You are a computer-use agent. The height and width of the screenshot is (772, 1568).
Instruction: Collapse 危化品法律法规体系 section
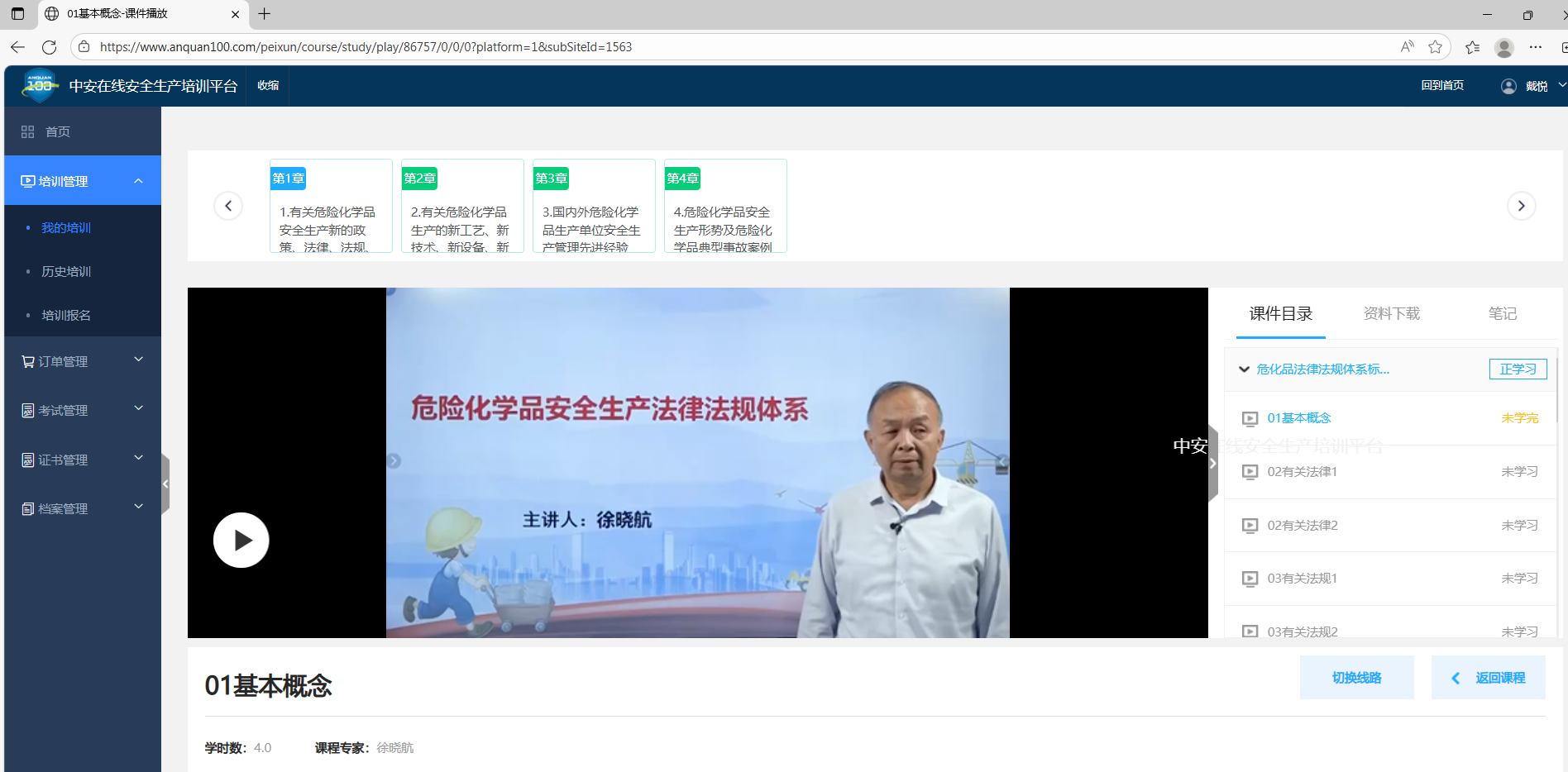[x=1244, y=369]
